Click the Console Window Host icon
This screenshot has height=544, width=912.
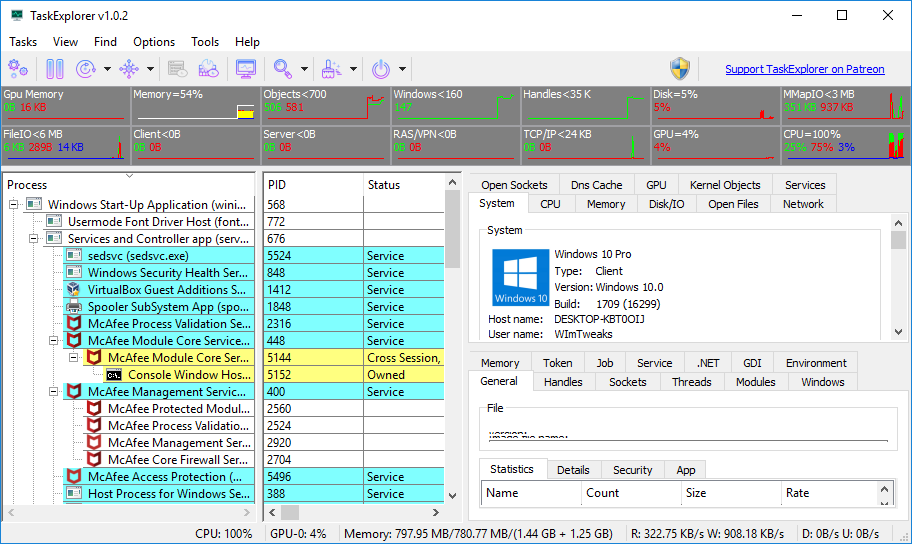point(114,375)
